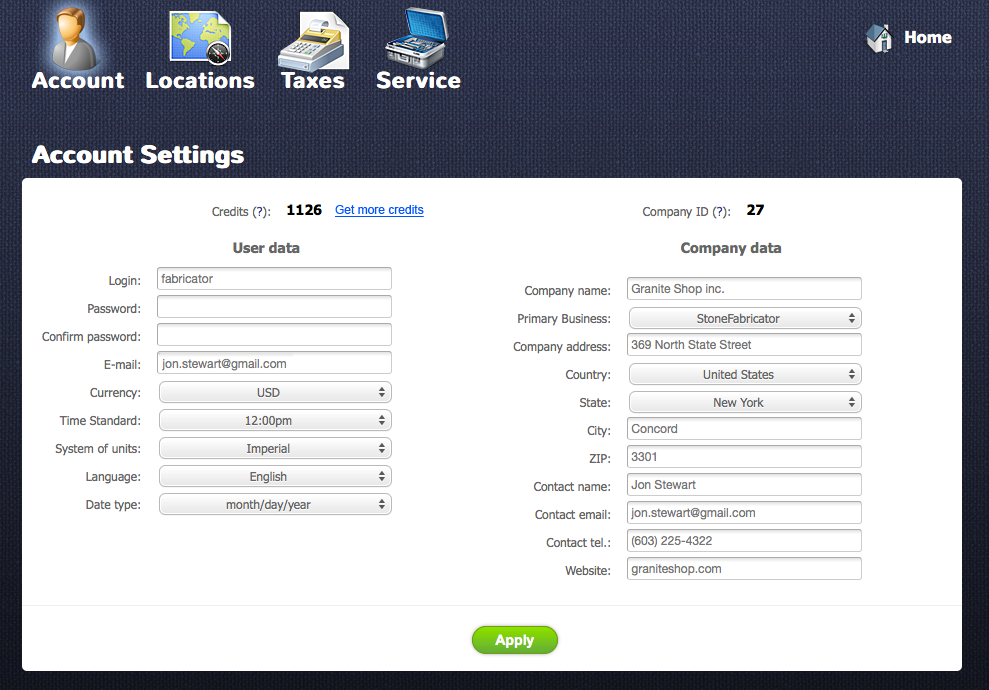Open the Currency dropdown showing USD
989x690 pixels.
click(x=274, y=392)
